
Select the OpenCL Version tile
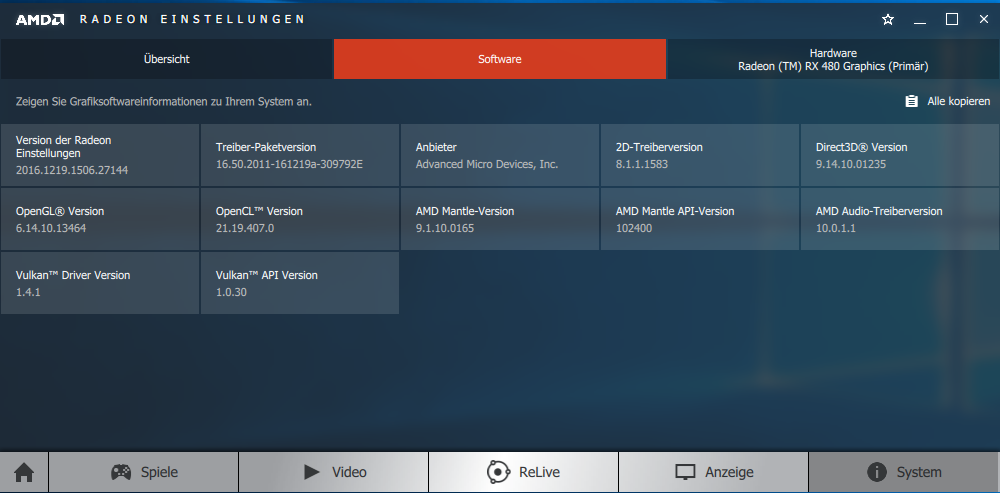(x=300, y=219)
